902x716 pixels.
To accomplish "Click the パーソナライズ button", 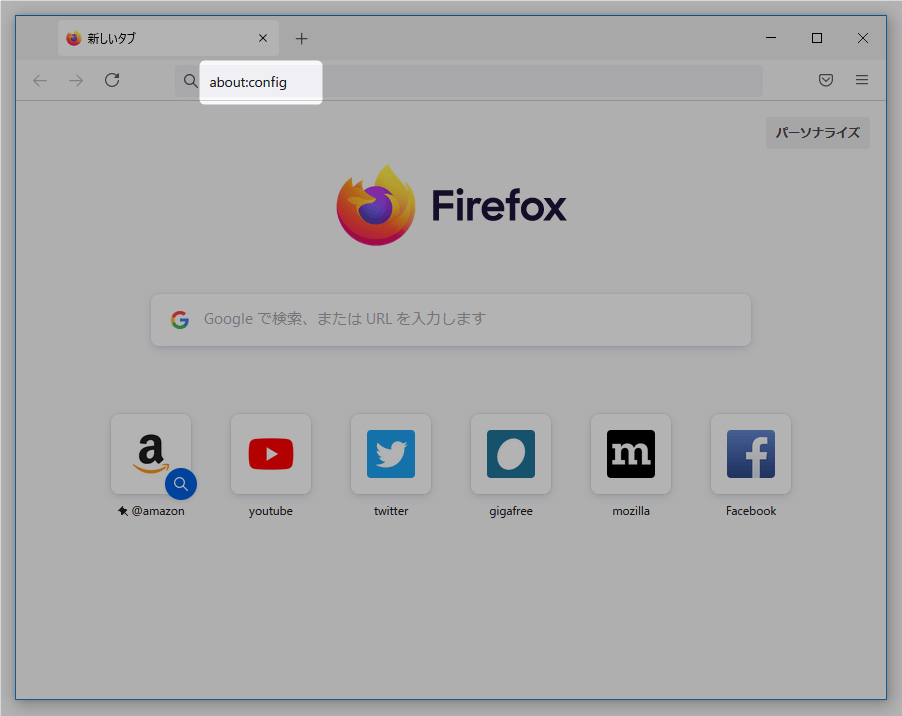I will (817, 133).
